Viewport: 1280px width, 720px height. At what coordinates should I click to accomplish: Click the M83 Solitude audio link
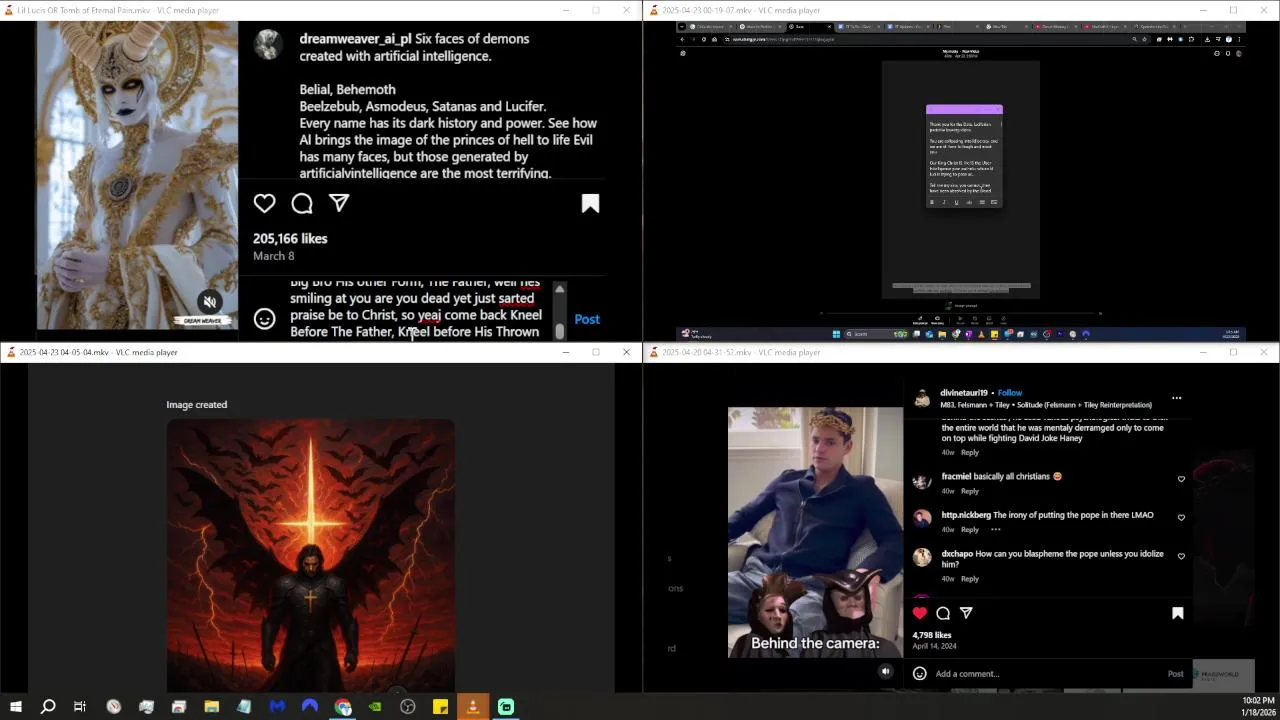[x=1046, y=405]
